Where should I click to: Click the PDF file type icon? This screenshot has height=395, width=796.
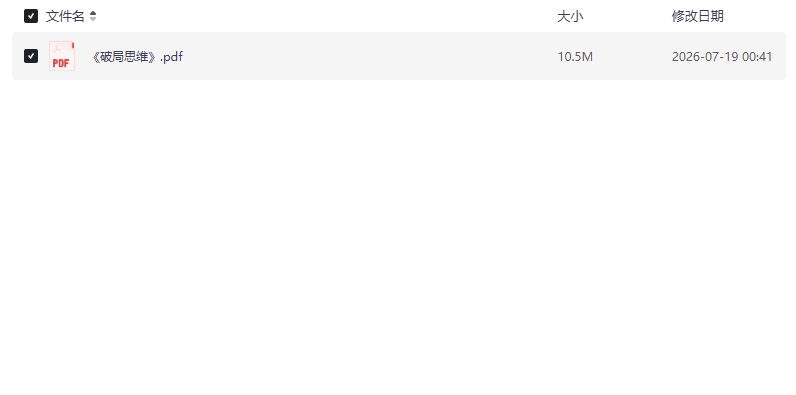pos(62,56)
